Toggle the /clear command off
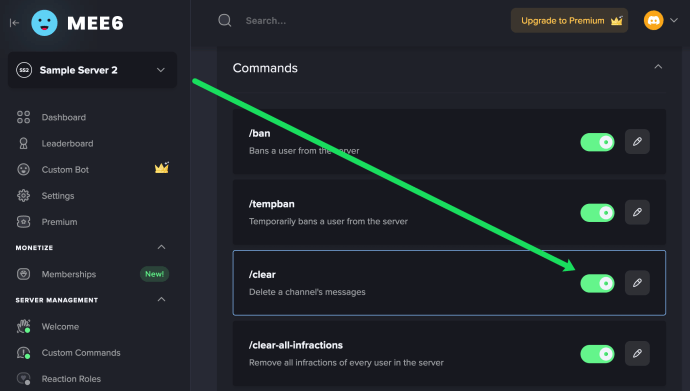 click(597, 284)
